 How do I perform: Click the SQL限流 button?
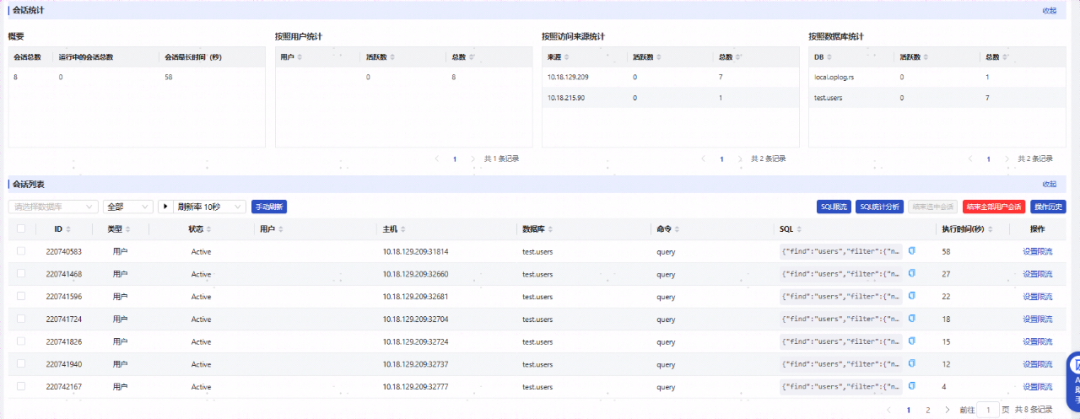pos(833,206)
